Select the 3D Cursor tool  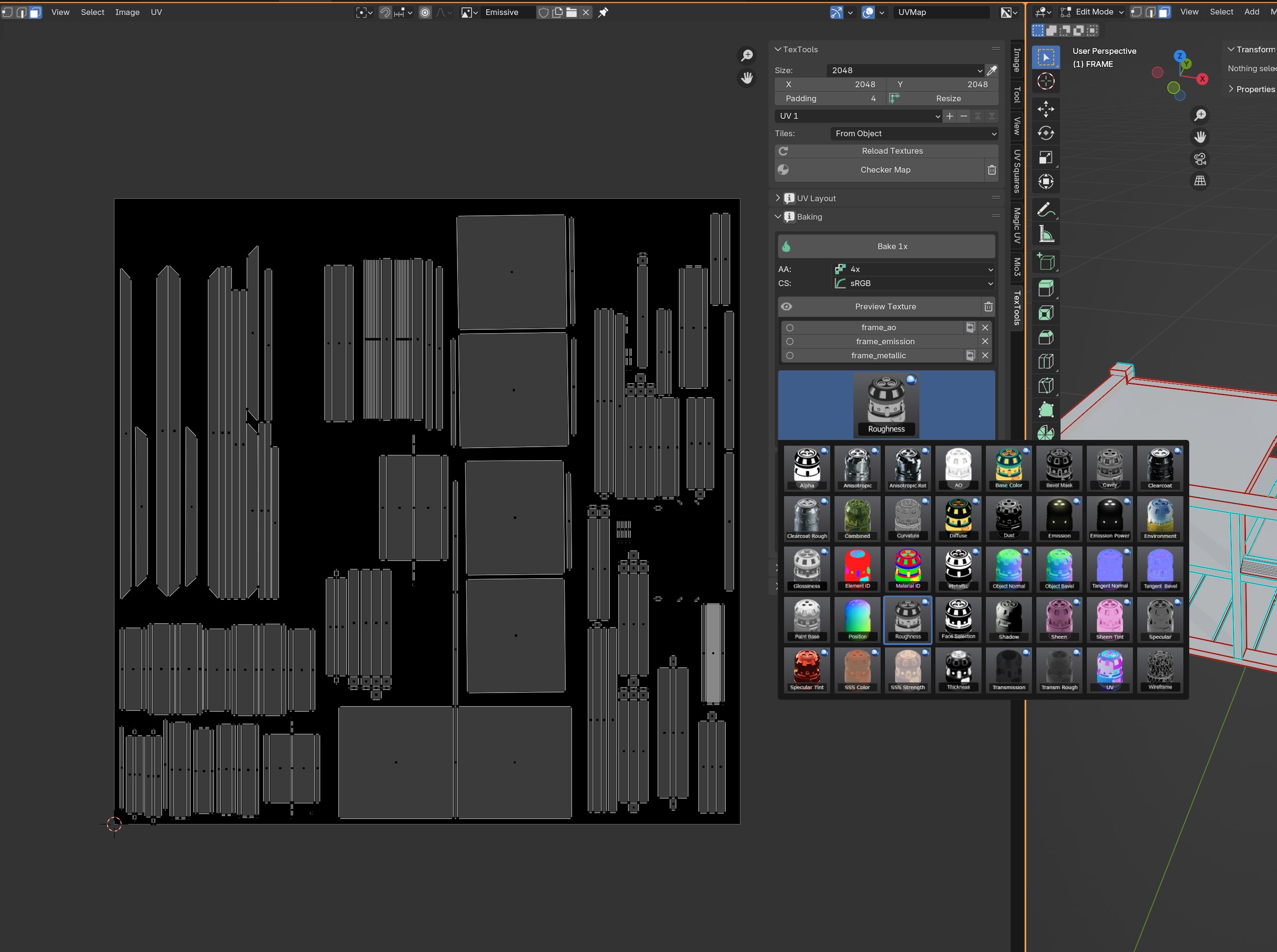[1046, 81]
